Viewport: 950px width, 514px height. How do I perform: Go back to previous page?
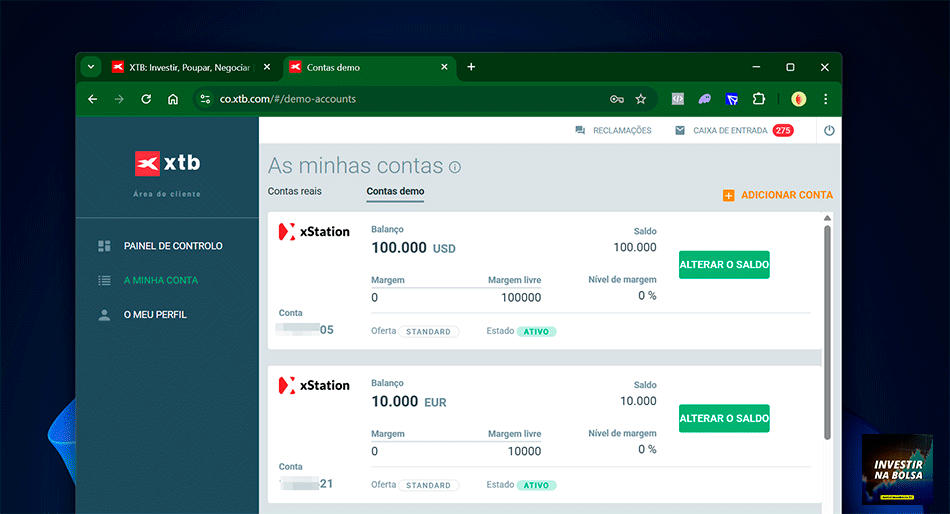point(93,99)
